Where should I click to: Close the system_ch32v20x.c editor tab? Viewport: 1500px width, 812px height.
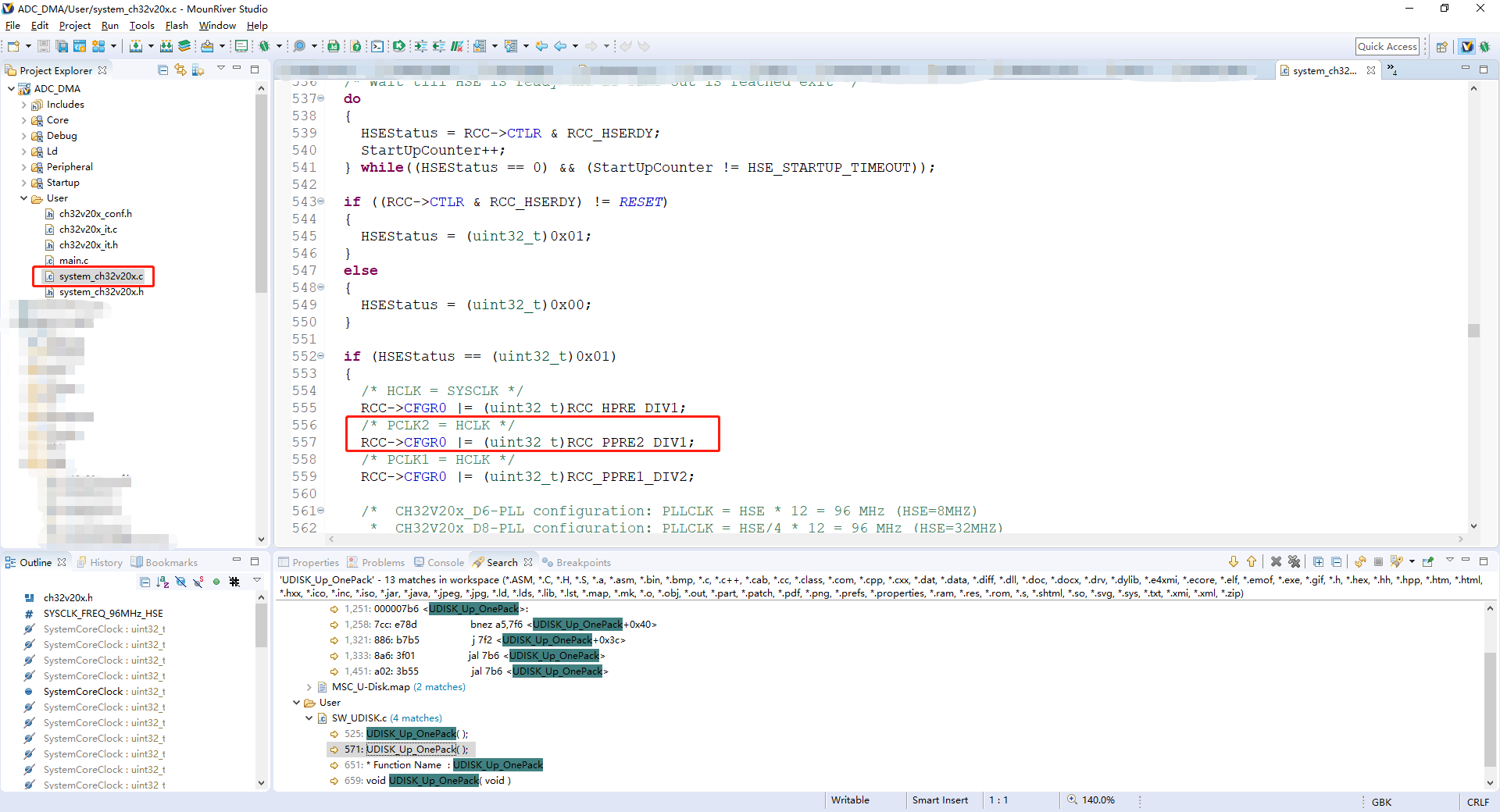[x=1370, y=70]
